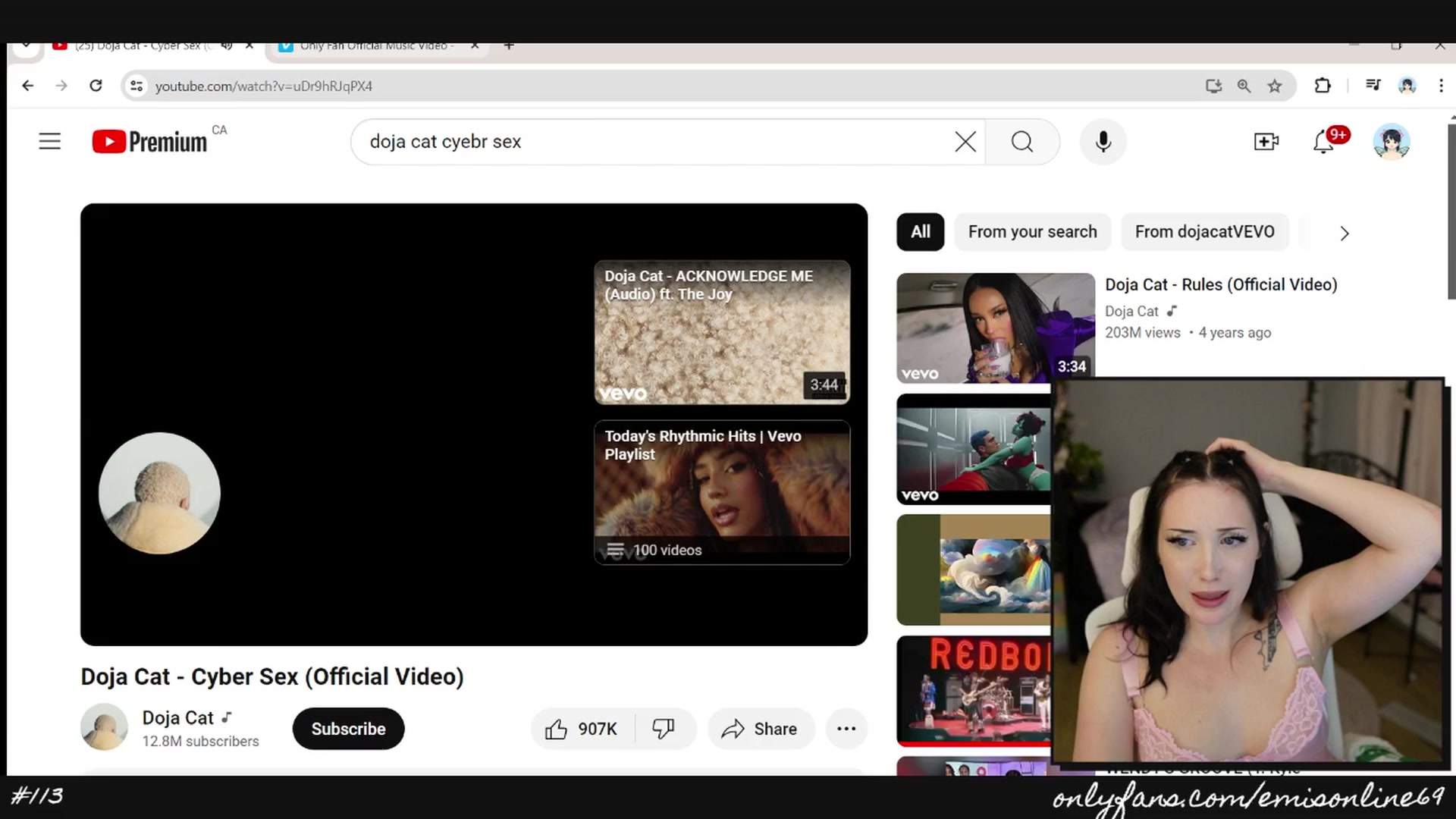Click the browser forward arrow
This screenshot has height=819, width=1456.
point(61,86)
